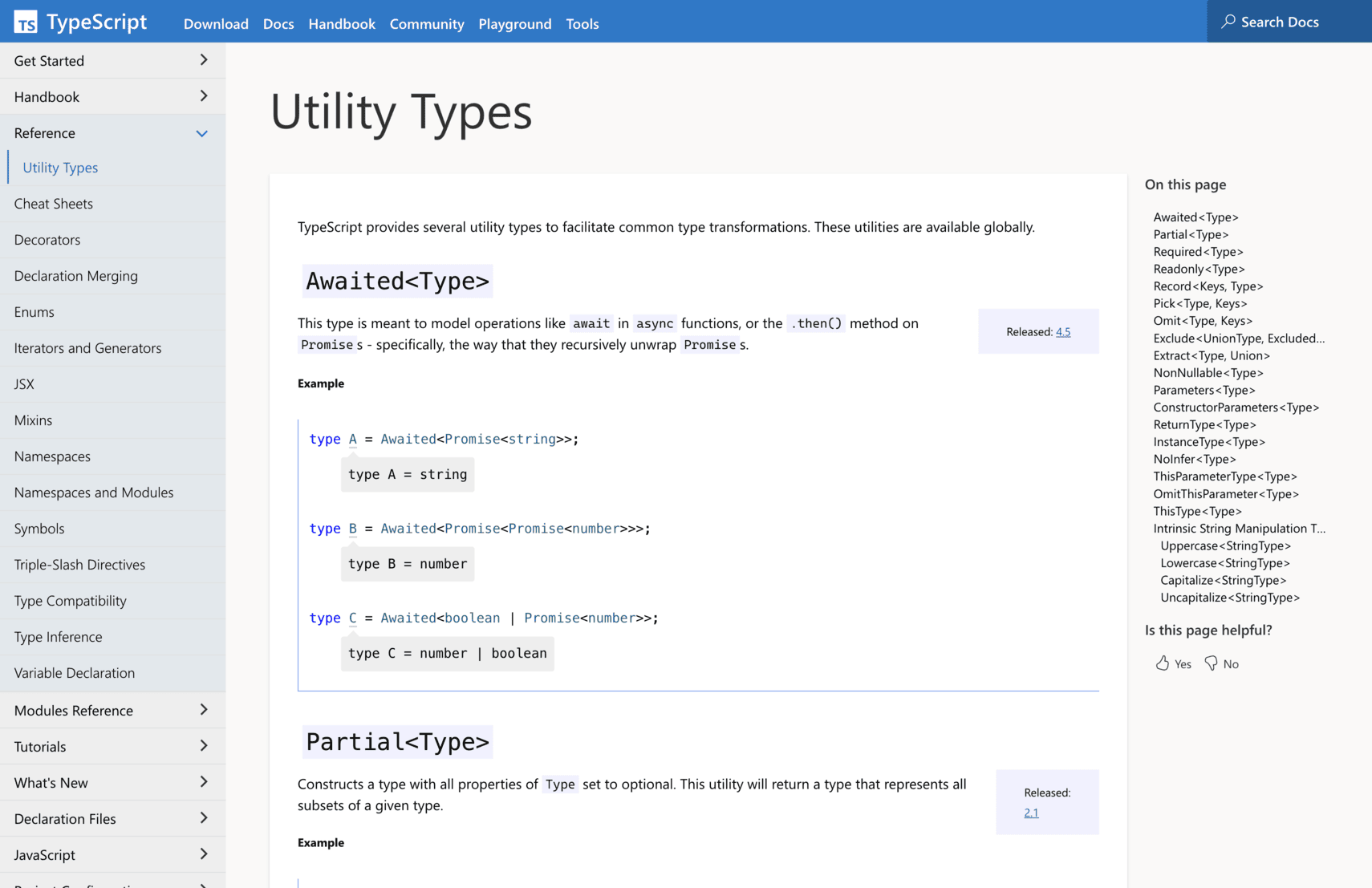Jump to ConstructorParameters<Type> in outline
The width and height of the screenshot is (1372, 888).
click(x=1236, y=408)
